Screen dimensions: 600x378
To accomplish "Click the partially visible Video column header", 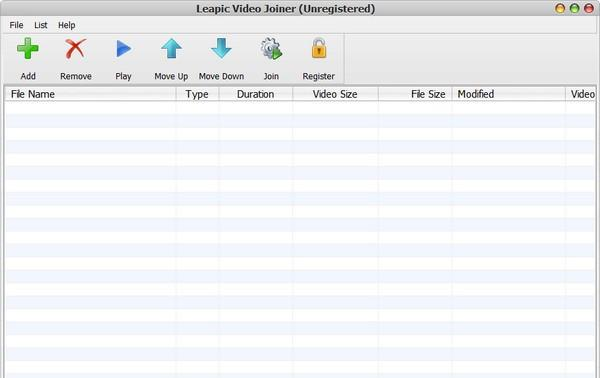I will point(581,94).
